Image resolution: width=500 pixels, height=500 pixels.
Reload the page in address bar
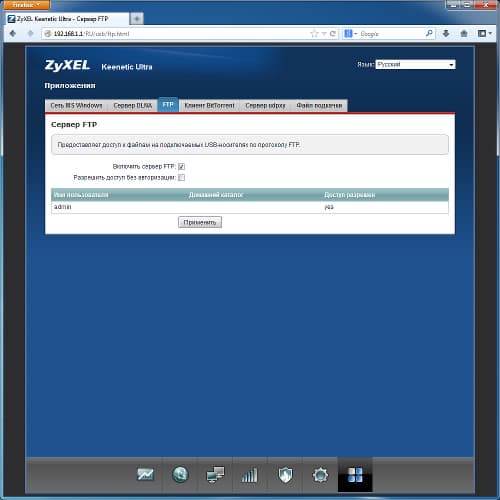pos(333,34)
